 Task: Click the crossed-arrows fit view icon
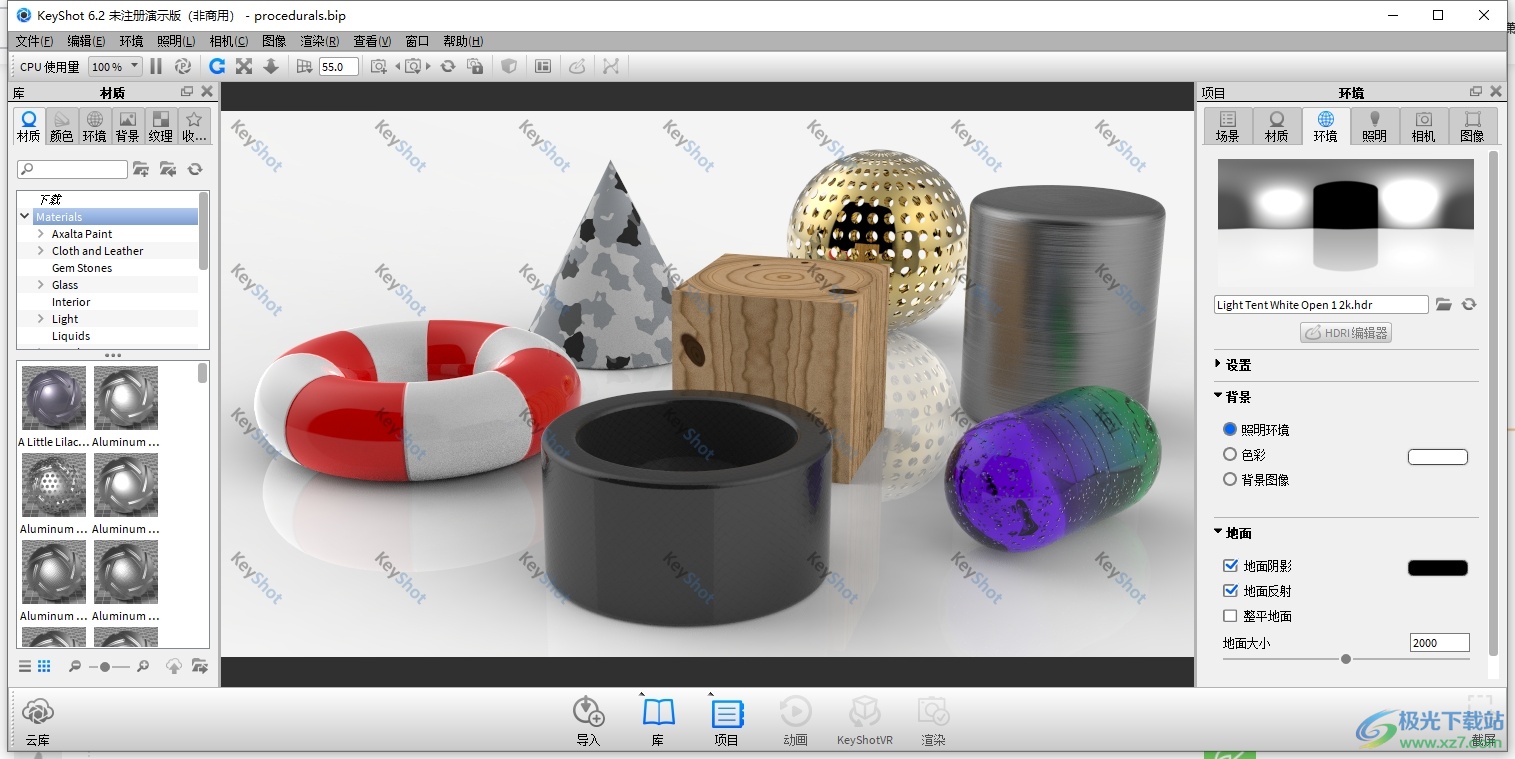pos(244,66)
